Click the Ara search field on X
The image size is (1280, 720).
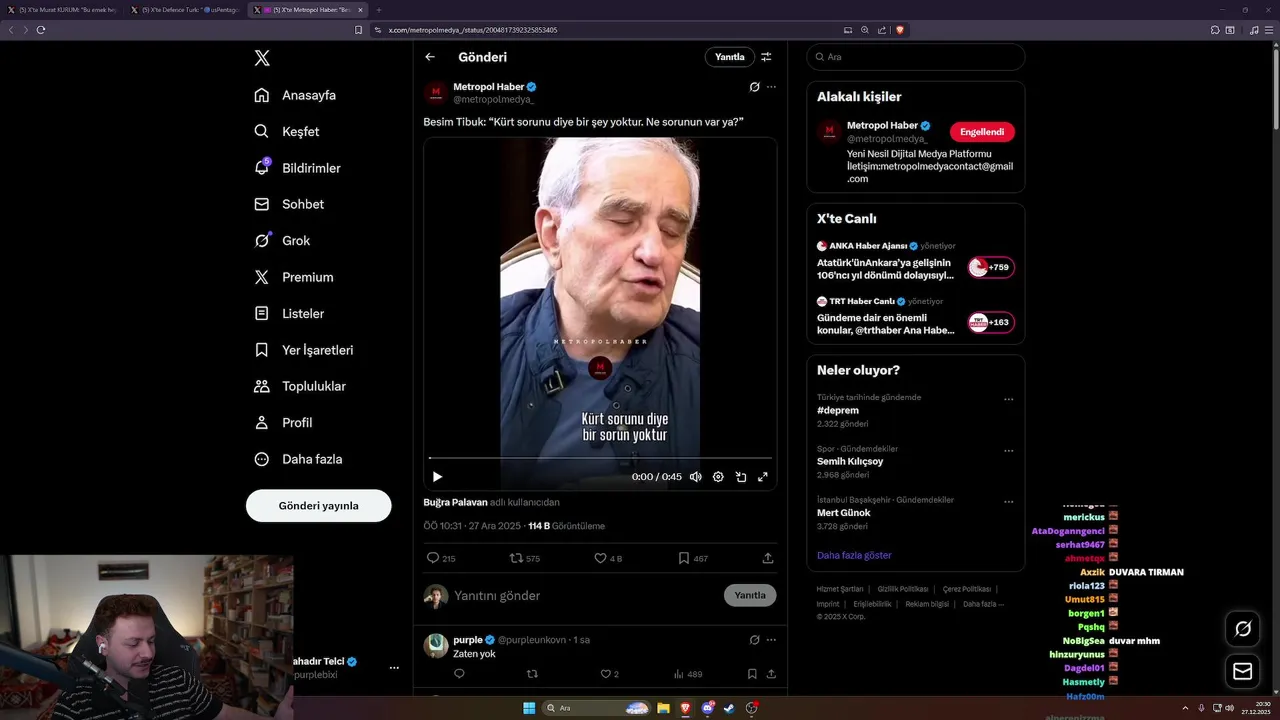tap(915, 57)
